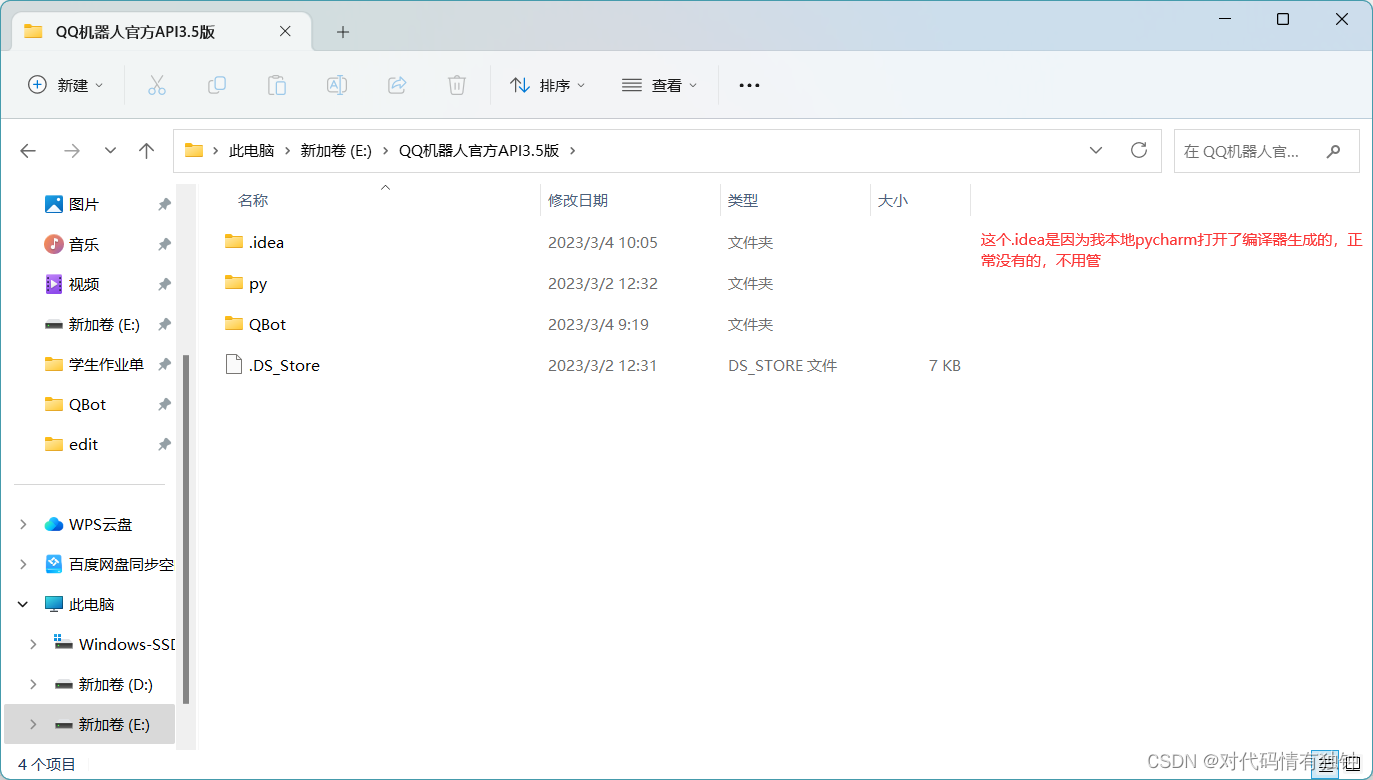The width and height of the screenshot is (1373, 780).
Task: Click the Share icon in toolbar
Action: (397, 85)
